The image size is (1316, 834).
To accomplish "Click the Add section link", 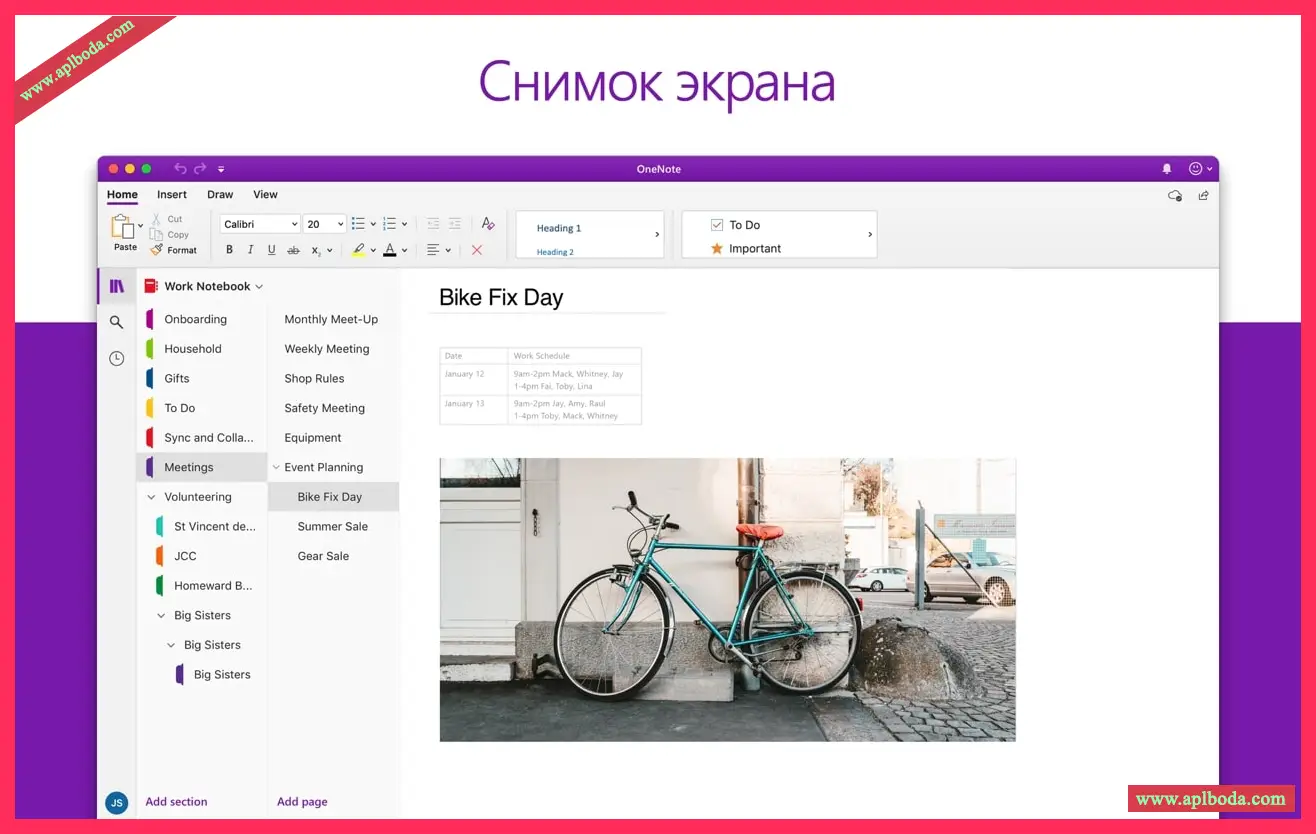I will [x=176, y=802].
